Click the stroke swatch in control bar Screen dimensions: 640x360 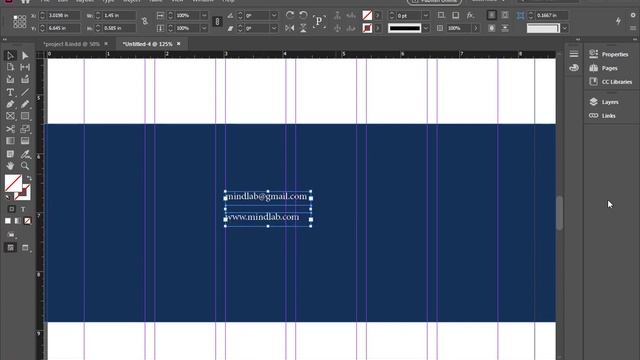pyautogui.click(x=367, y=28)
